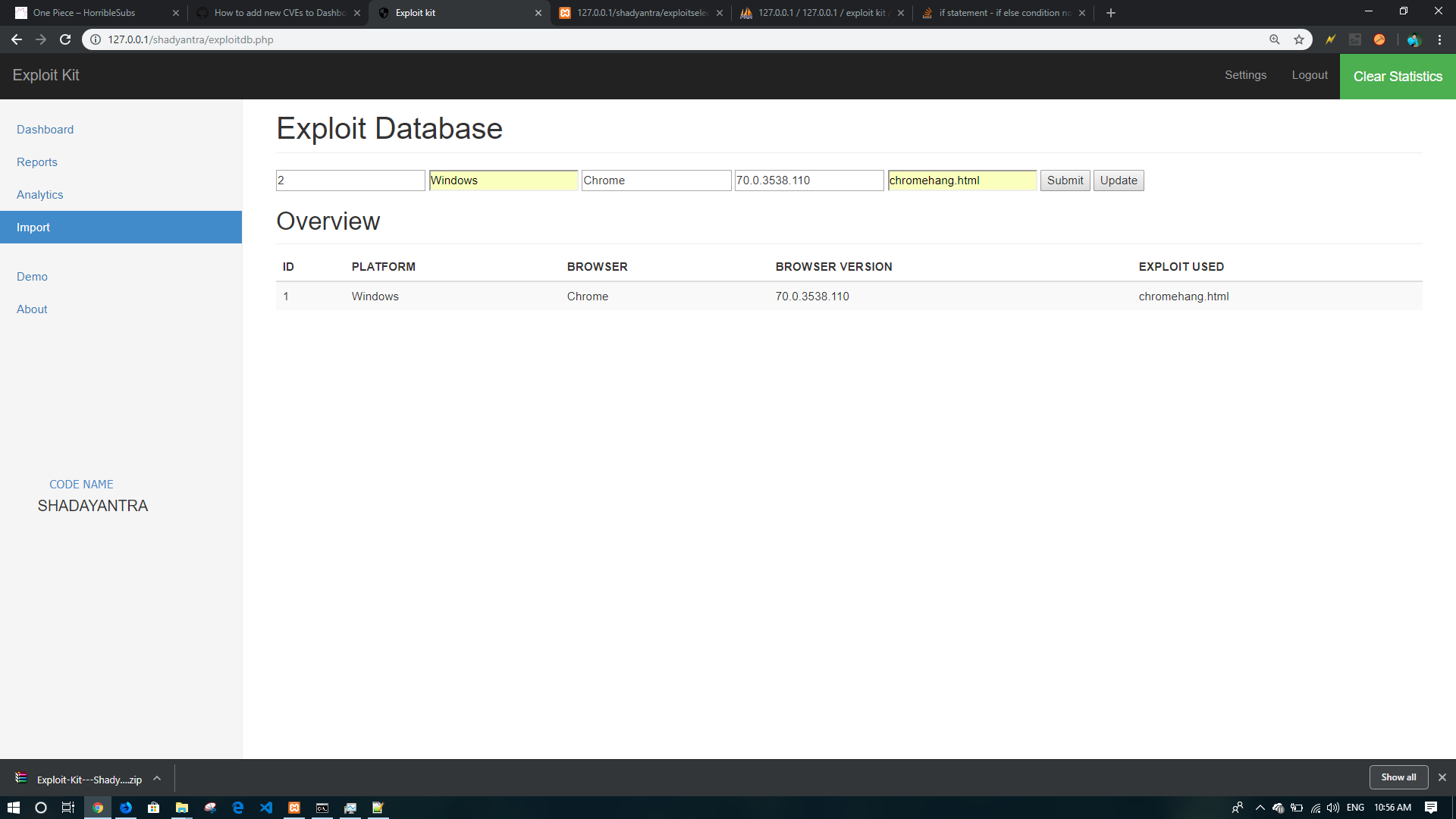Open the Chrome three-dot menu
Screen dimensions: 1456x819
1439,39
